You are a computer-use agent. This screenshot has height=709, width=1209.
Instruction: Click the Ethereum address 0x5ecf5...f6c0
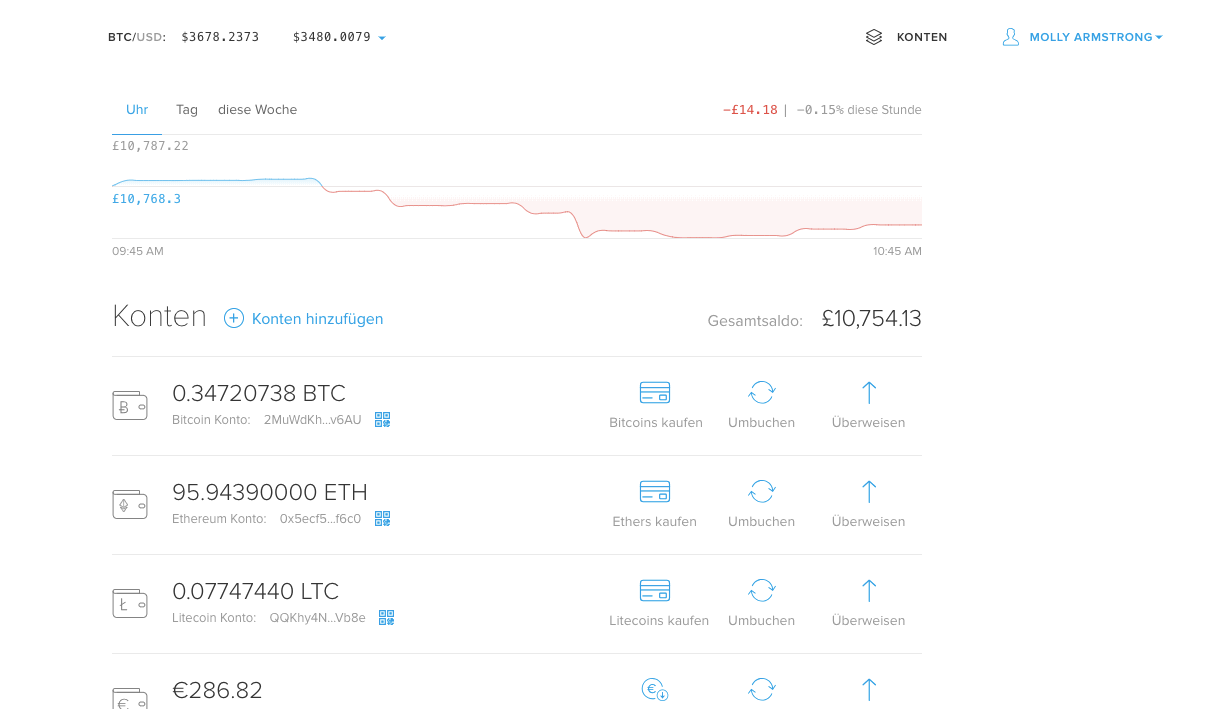click(320, 519)
